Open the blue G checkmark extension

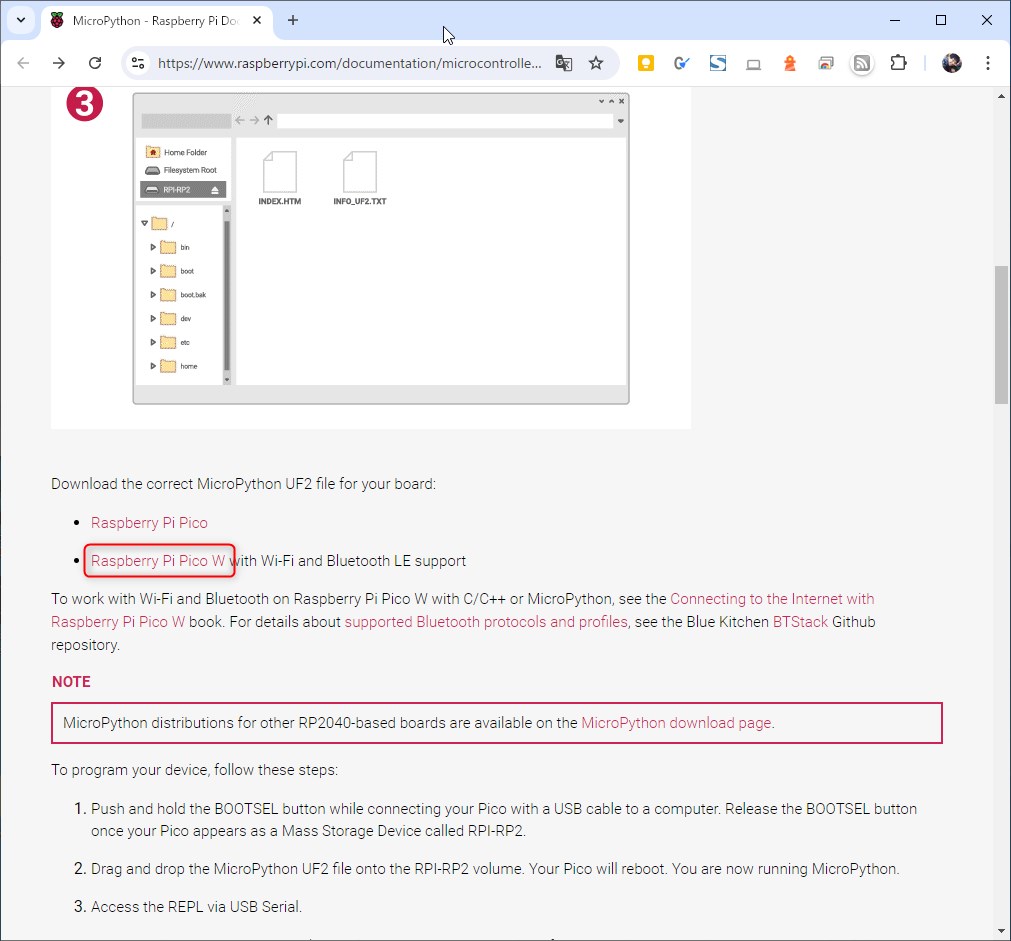[x=682, y=63]
